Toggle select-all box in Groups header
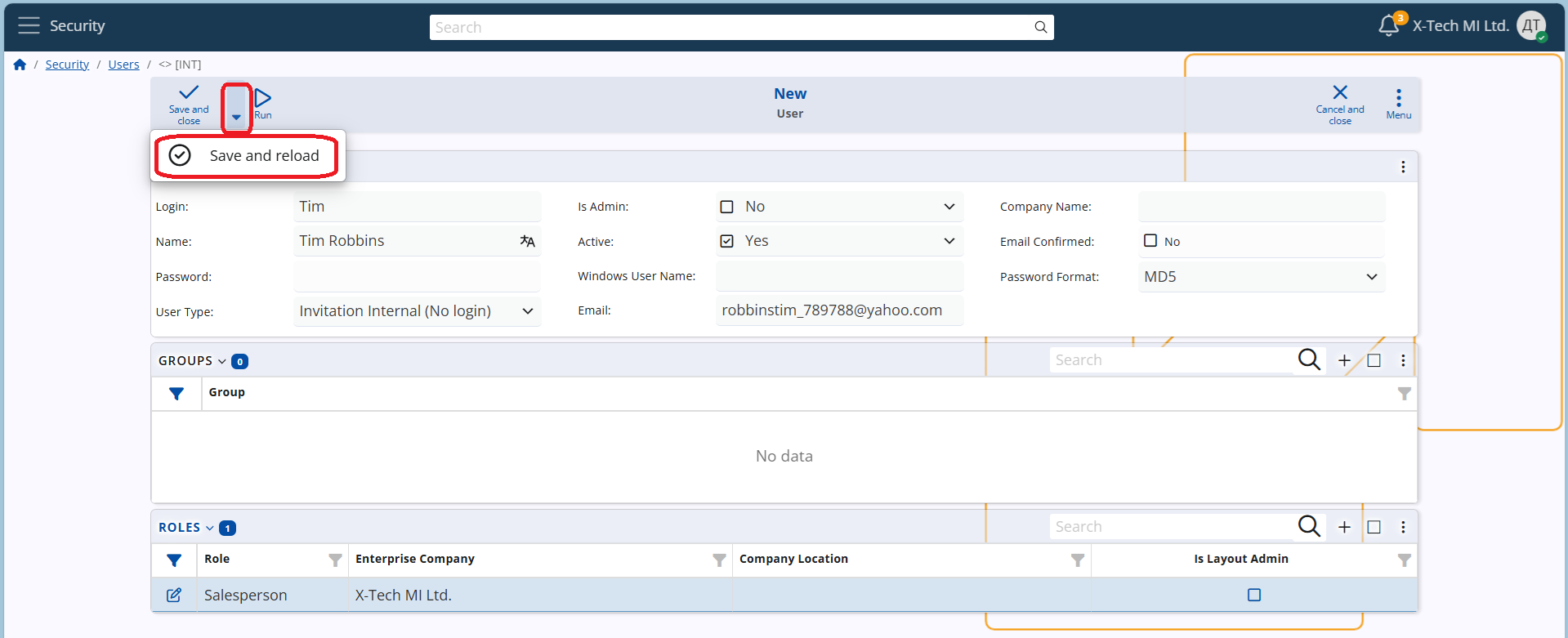The width and height of the screenshot is (1568, 638). [x=1374, y=360]
